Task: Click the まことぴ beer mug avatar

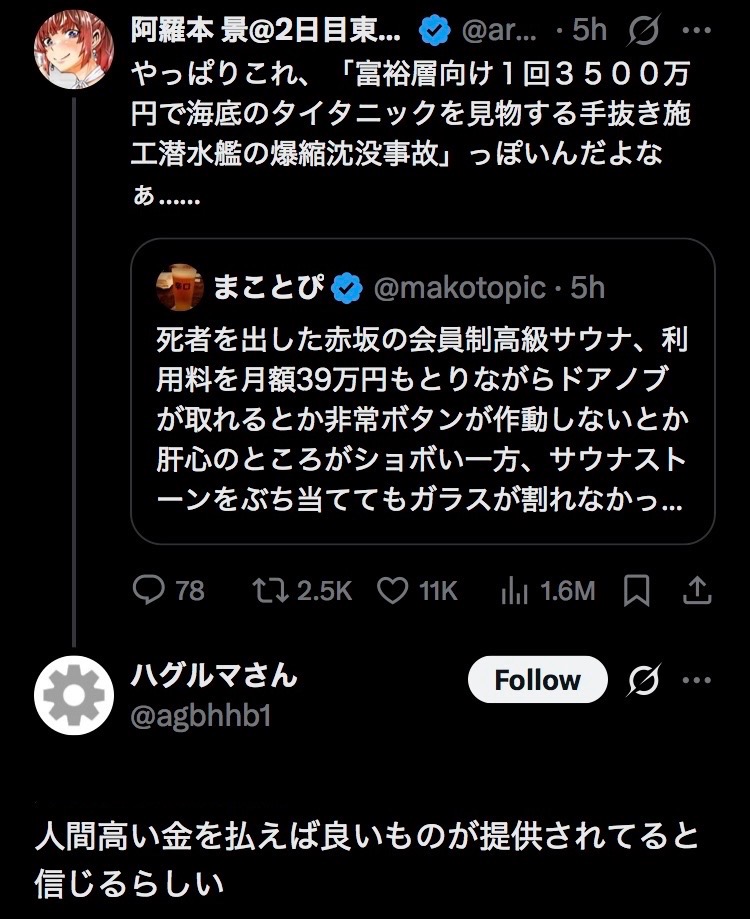Action: pyautogui.click(x=180, y=288)
